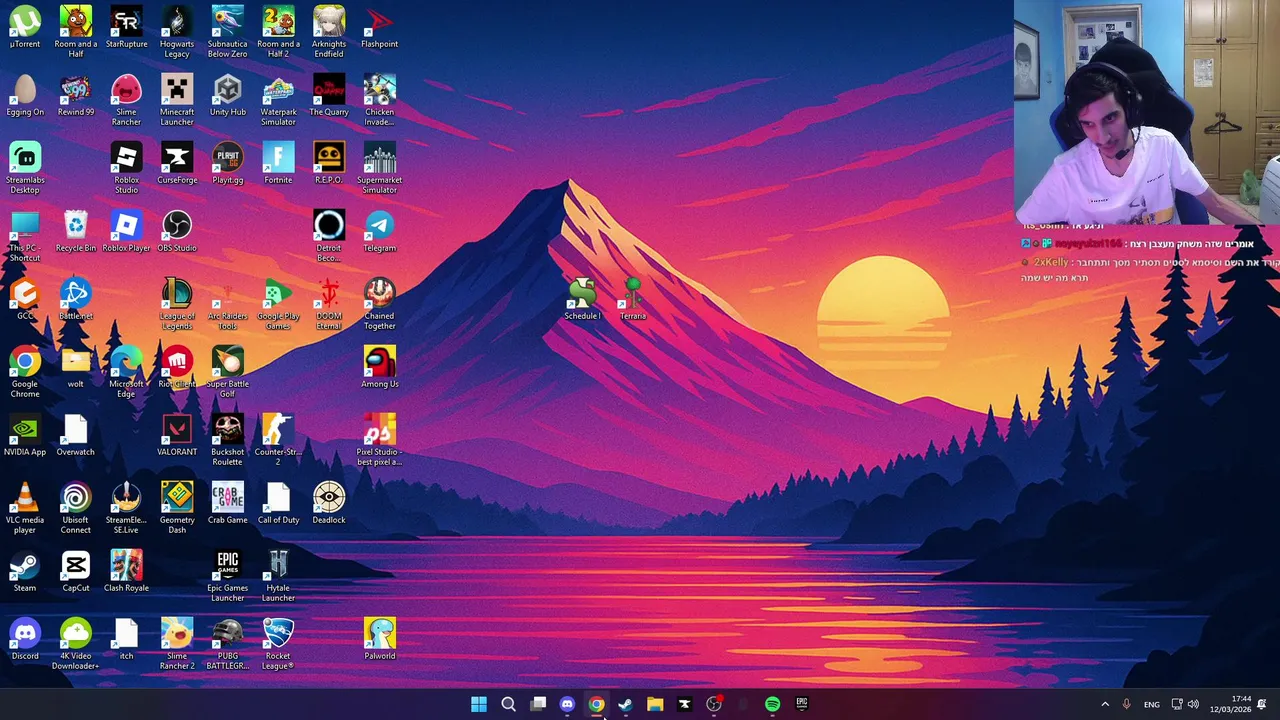Click the VLC media player icon
This screenshot has width=1280, height=720.
pyautogui.click(x=25, y=508)
